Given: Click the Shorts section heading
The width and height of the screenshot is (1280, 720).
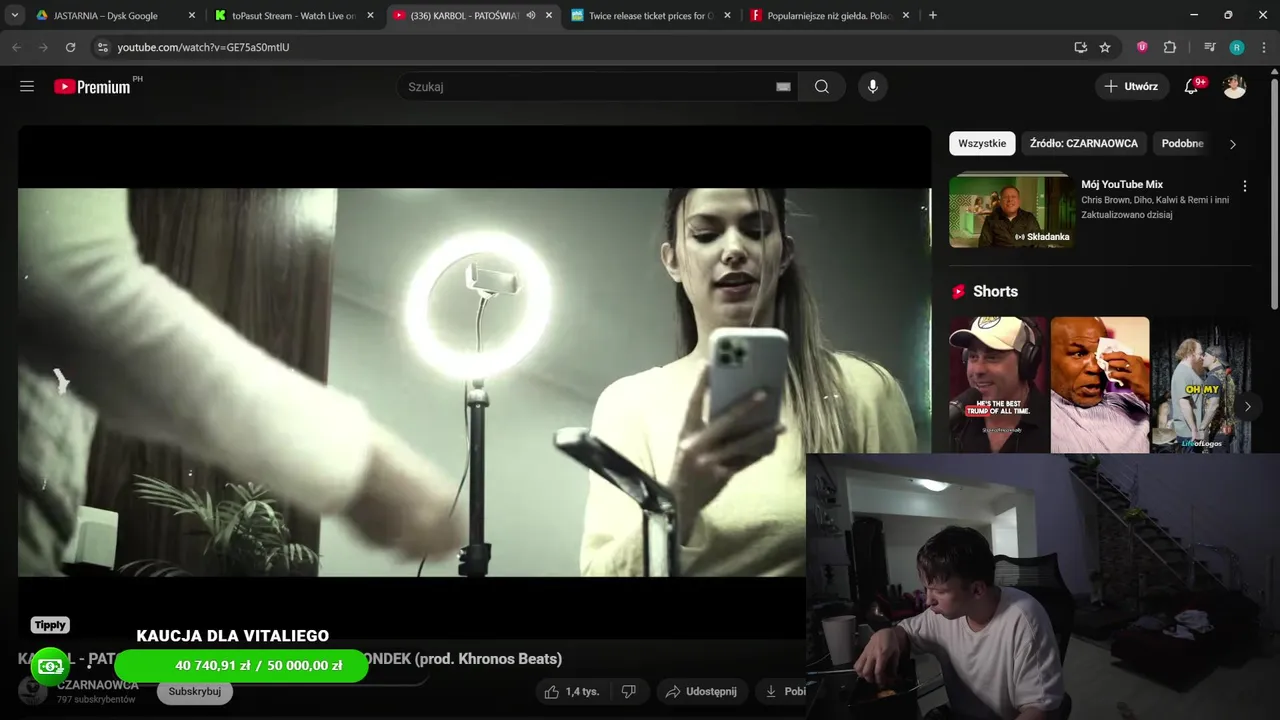Looking at the screenshot, I should pyautogui.click(x=995, y=292).
